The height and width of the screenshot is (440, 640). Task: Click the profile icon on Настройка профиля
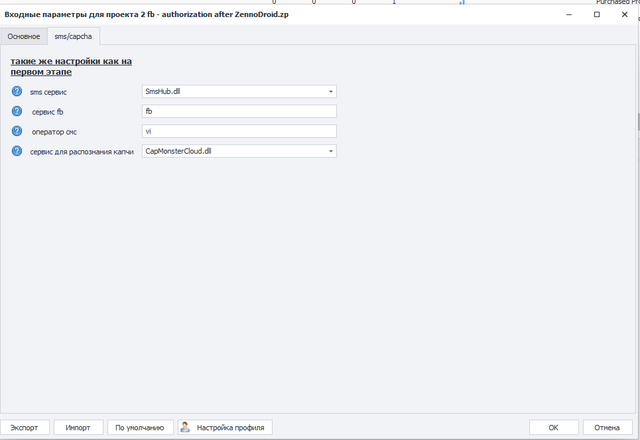(185, 427)
